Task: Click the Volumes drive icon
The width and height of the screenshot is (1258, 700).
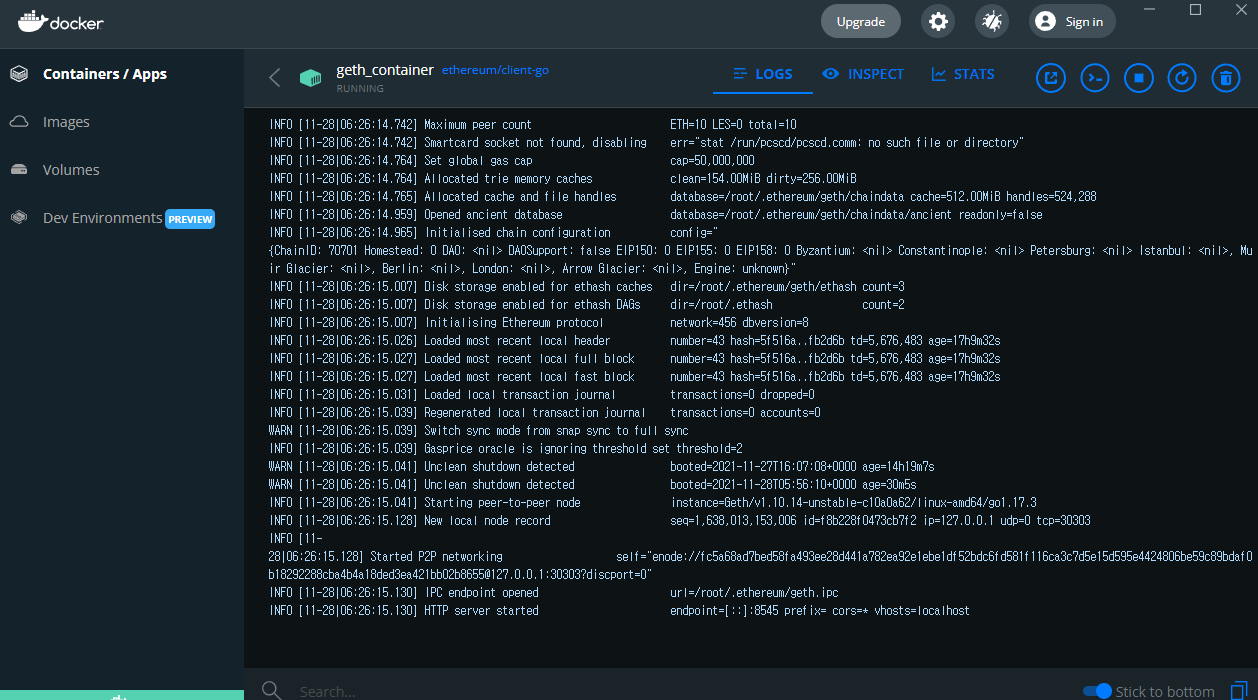Action: 19,170
